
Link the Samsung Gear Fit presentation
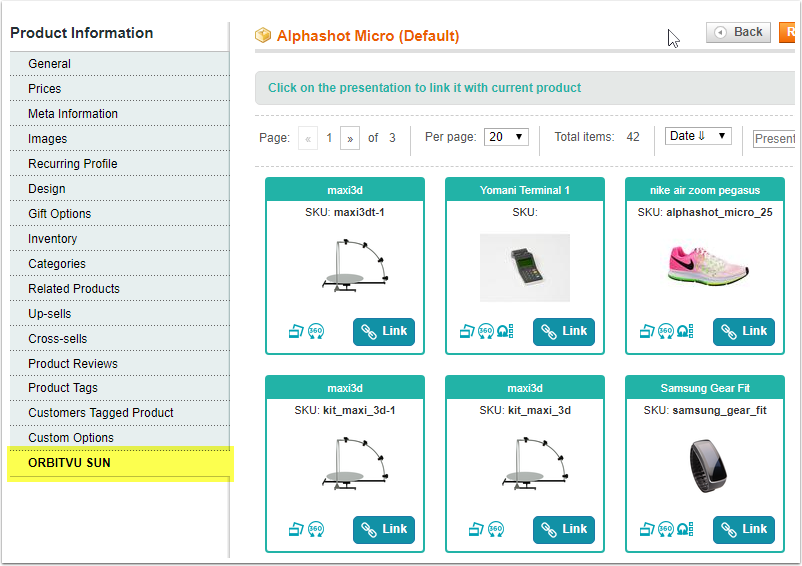(x=744, y=529)
